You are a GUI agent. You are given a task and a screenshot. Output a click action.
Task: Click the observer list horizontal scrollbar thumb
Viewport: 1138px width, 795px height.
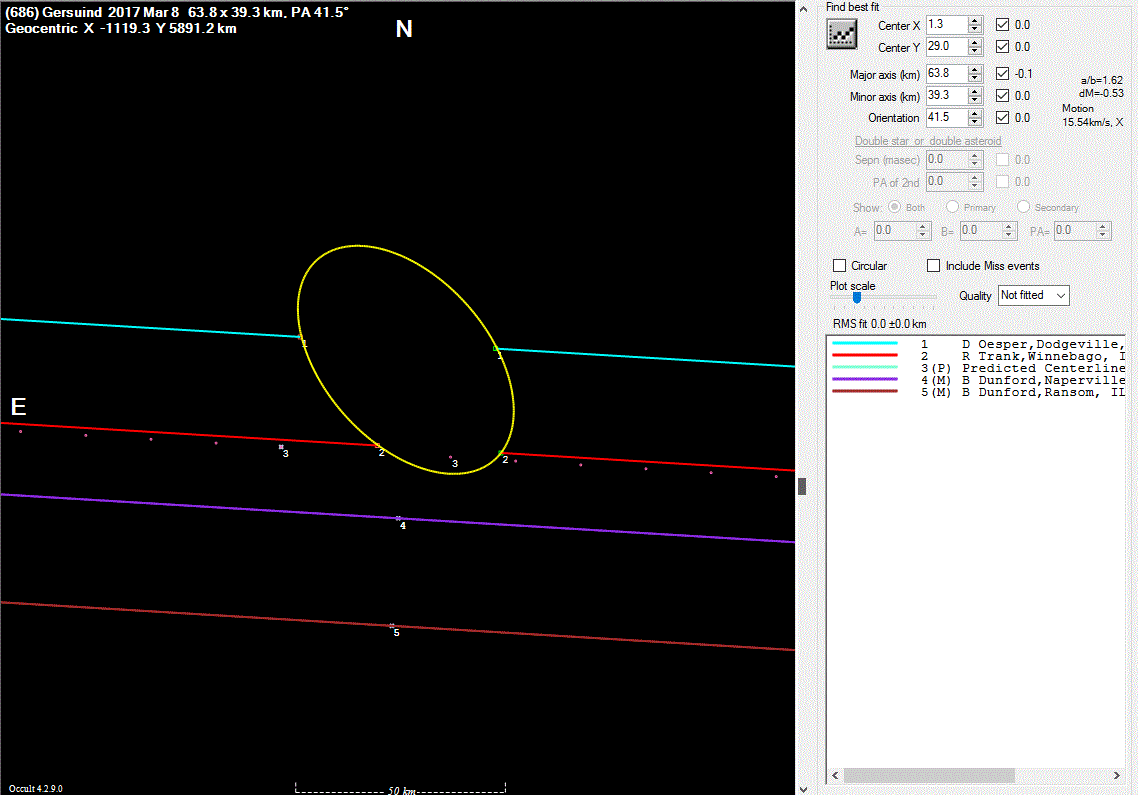[929, 775]
